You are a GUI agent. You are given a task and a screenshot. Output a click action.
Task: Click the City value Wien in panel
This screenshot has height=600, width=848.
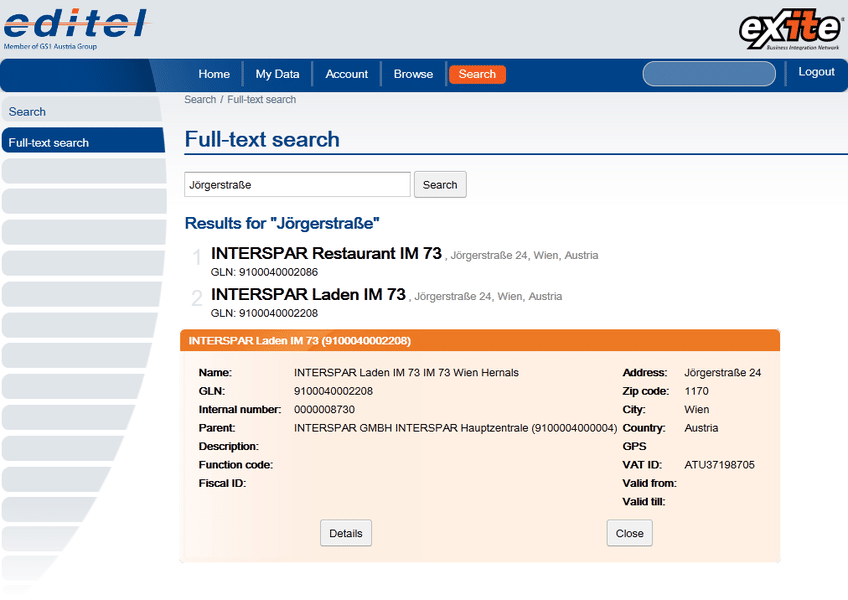[697, 410]
